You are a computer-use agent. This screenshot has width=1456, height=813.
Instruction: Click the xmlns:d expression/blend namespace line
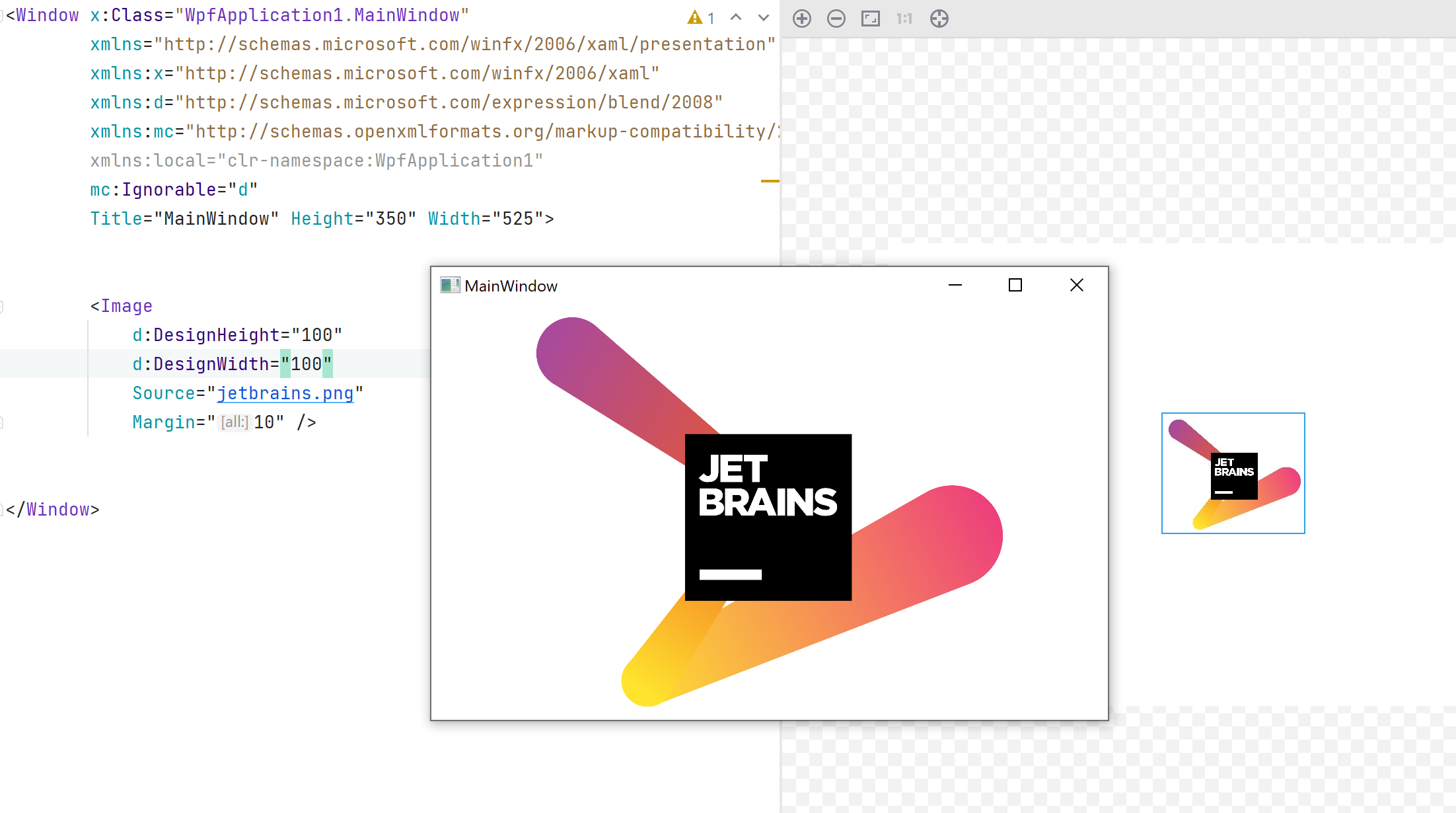pyautogui.click(x=406, y=102)
